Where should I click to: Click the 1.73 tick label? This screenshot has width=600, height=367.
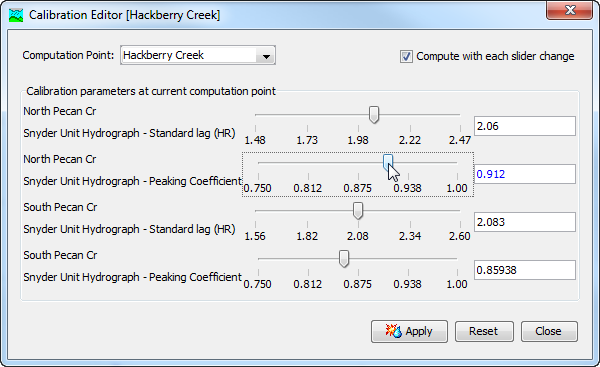click(307, 140)
